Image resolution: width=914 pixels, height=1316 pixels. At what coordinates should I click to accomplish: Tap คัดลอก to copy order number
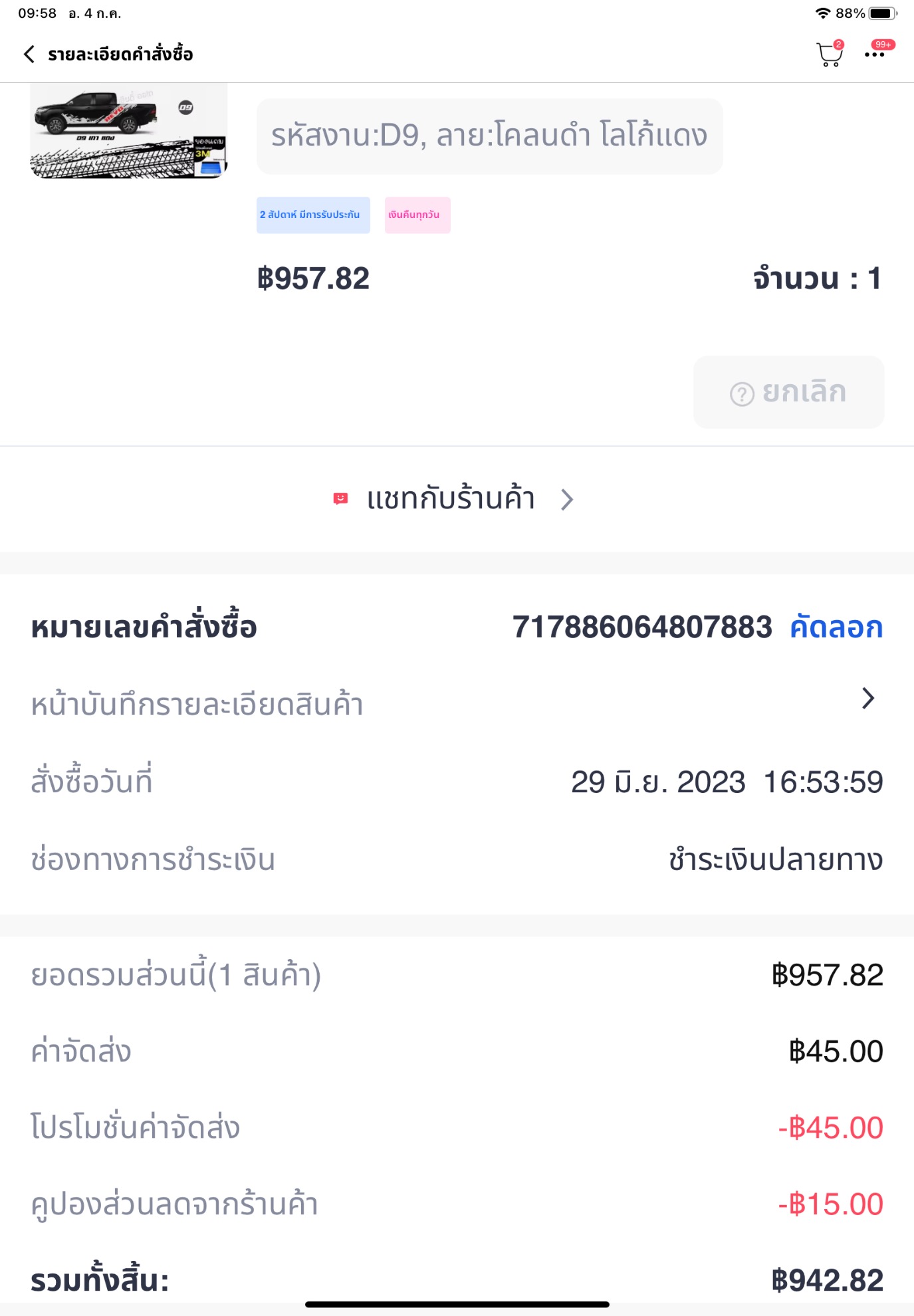pyautogui.click(x=836, y=627)
